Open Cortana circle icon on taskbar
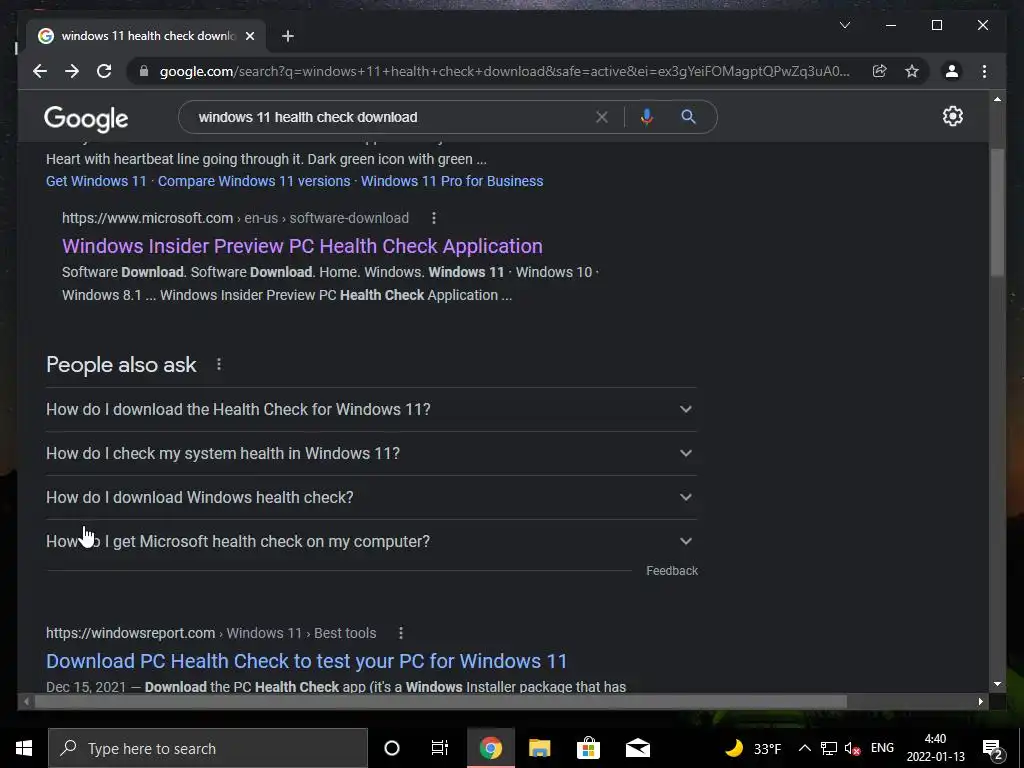This screenshot has height=768, width=1024. (x=392, y=748)
